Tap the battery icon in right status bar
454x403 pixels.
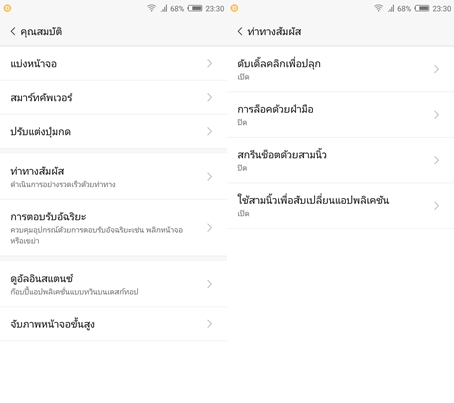point(422,8)
